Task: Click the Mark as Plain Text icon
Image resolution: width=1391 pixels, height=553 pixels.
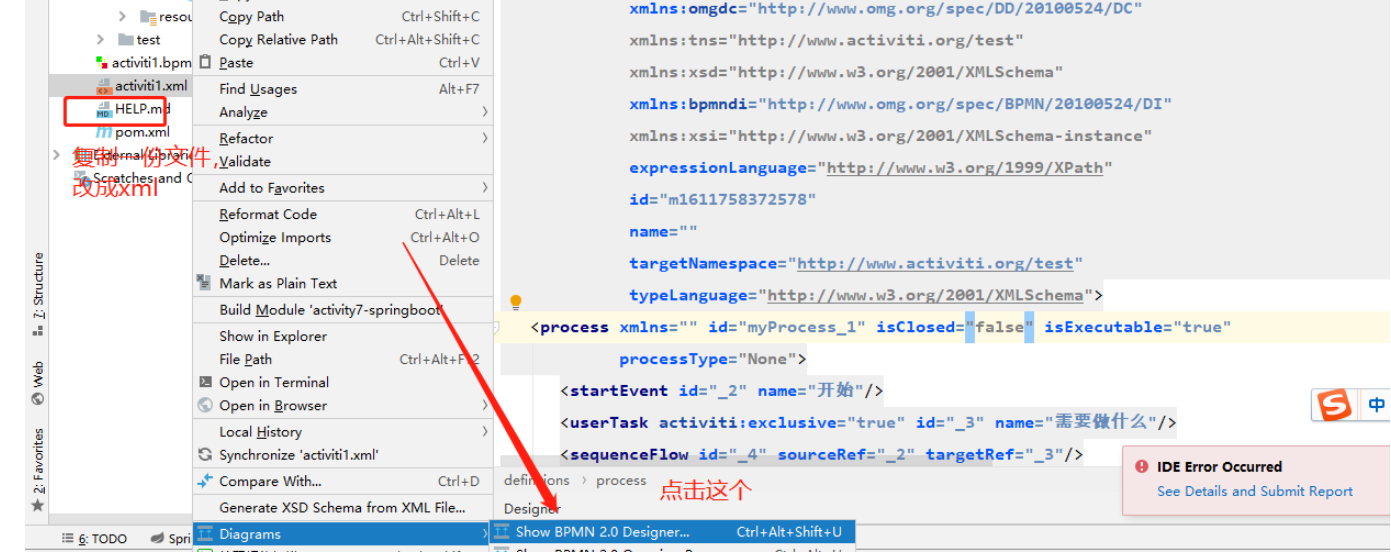Action: pos(204,284)
